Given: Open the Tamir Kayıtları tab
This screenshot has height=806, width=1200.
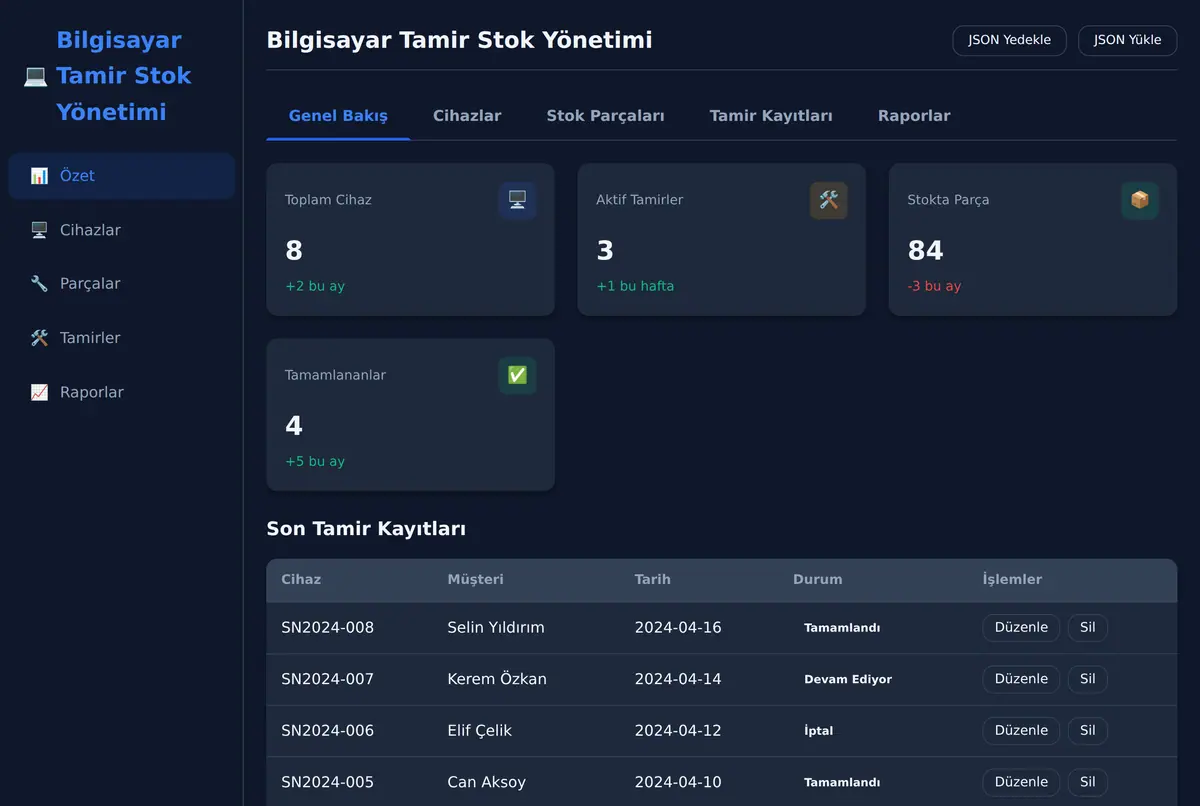Looking at the screenshot, I should click(x=771, y=116).
